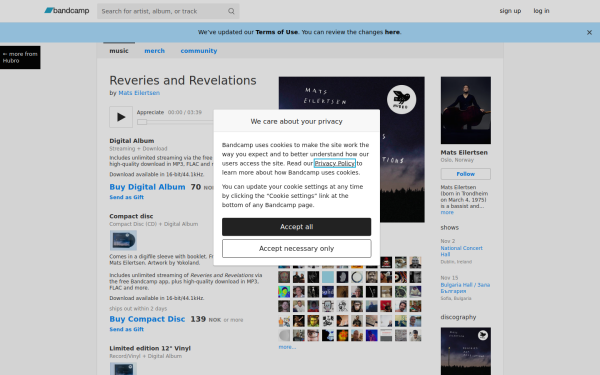
Task: Show more supporters via 'more...' link
Action: pos(287,347)
